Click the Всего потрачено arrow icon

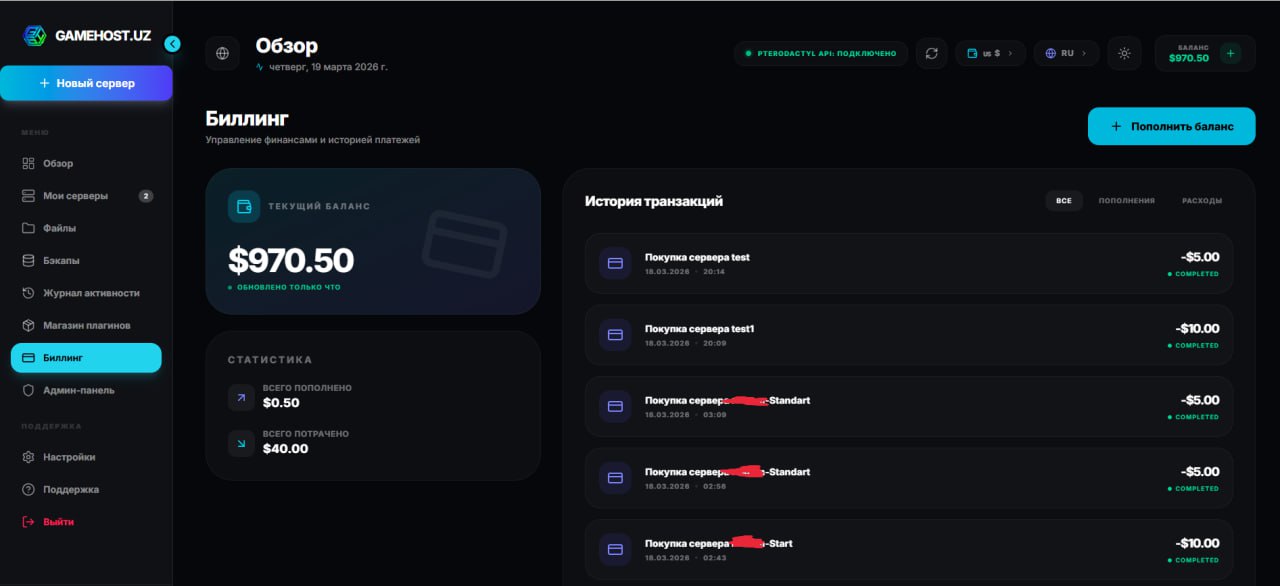coord(241,442)
